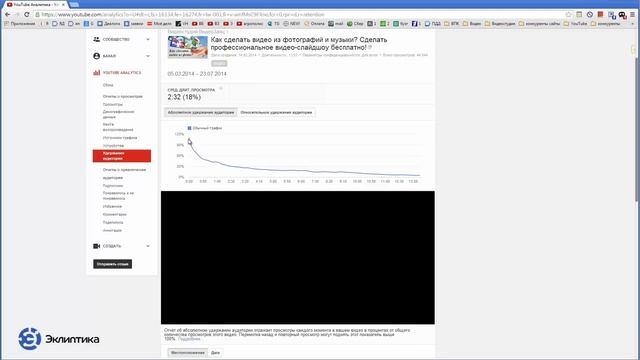
Task: Open Просмотры report in sidebar
Action: 113,104
